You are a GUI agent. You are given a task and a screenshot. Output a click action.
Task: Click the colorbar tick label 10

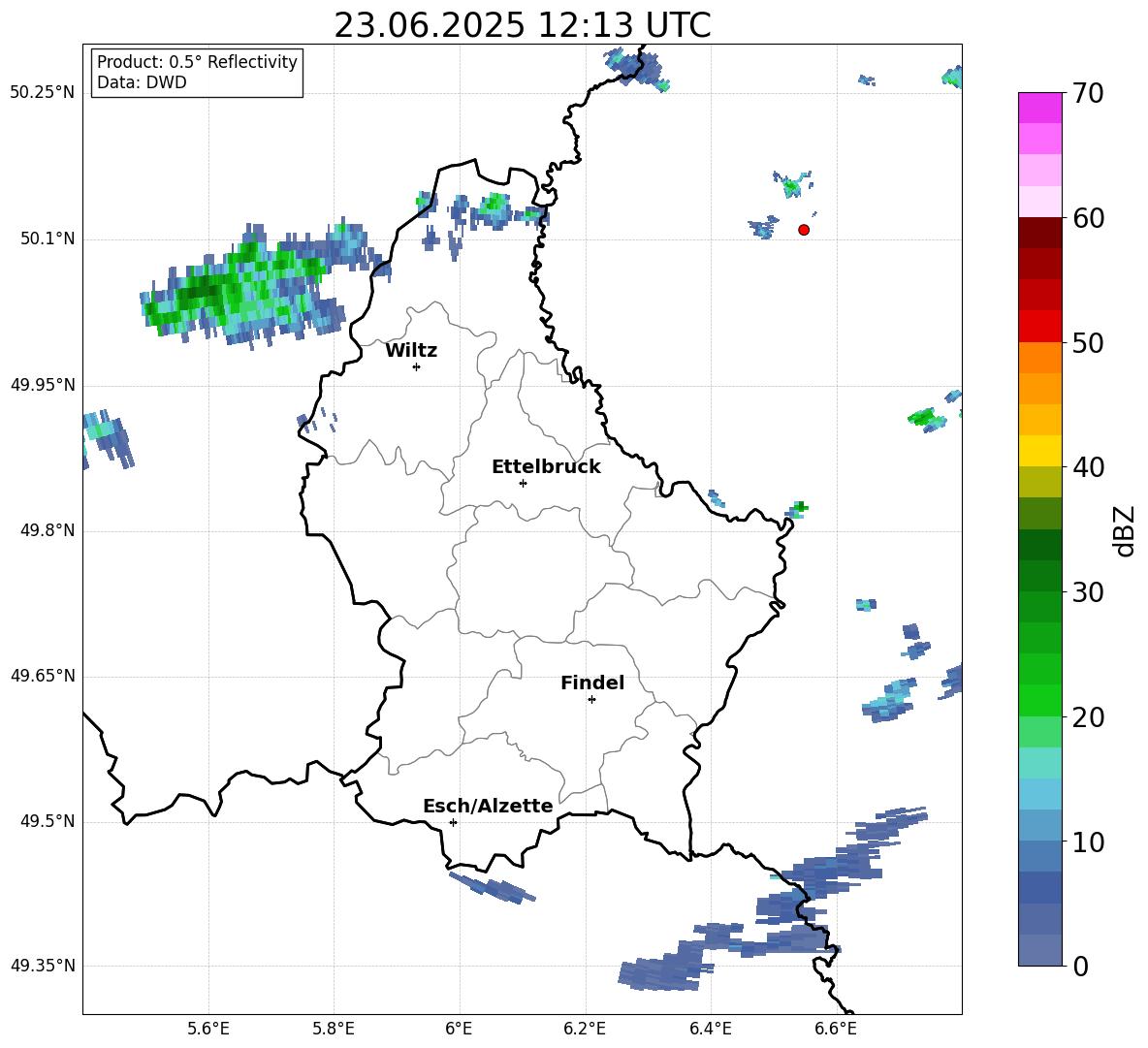[1088, 842]
